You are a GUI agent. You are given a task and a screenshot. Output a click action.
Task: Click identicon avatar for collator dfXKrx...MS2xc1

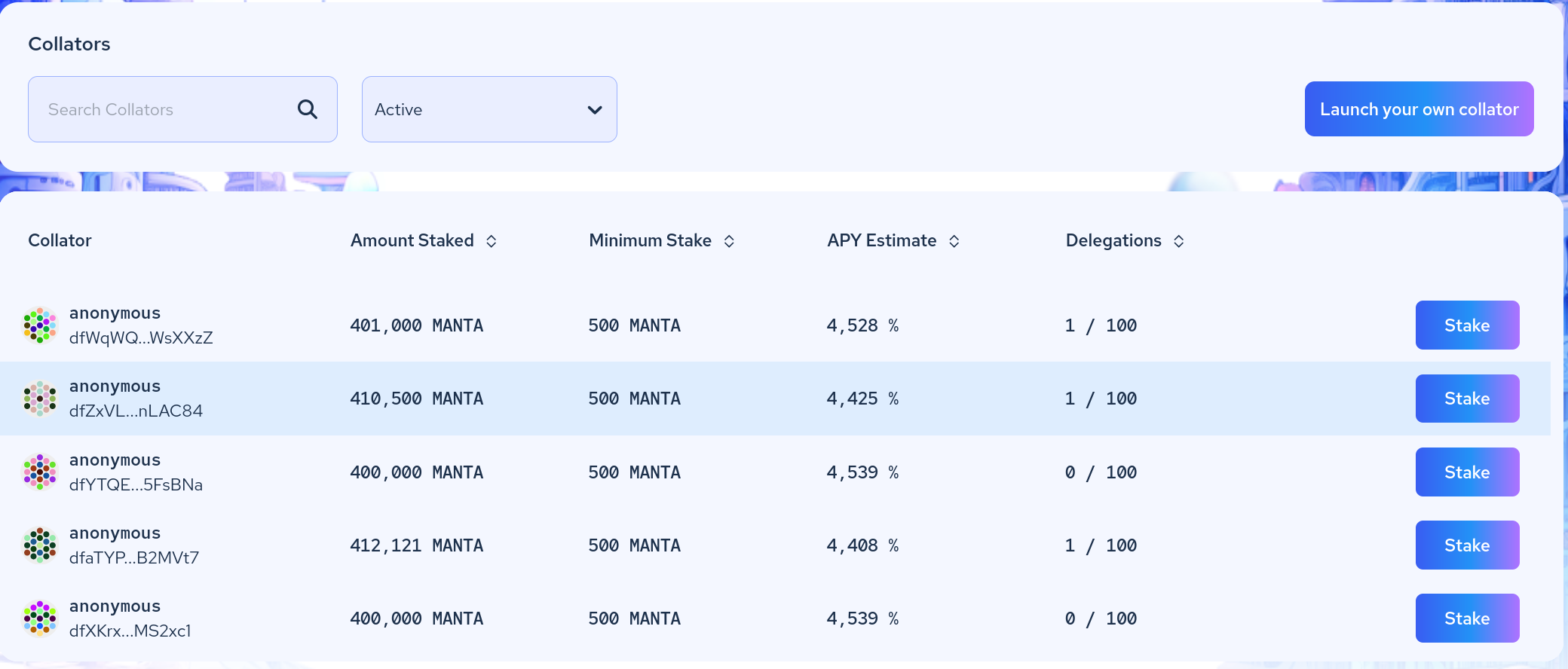[x=40, y=619]
